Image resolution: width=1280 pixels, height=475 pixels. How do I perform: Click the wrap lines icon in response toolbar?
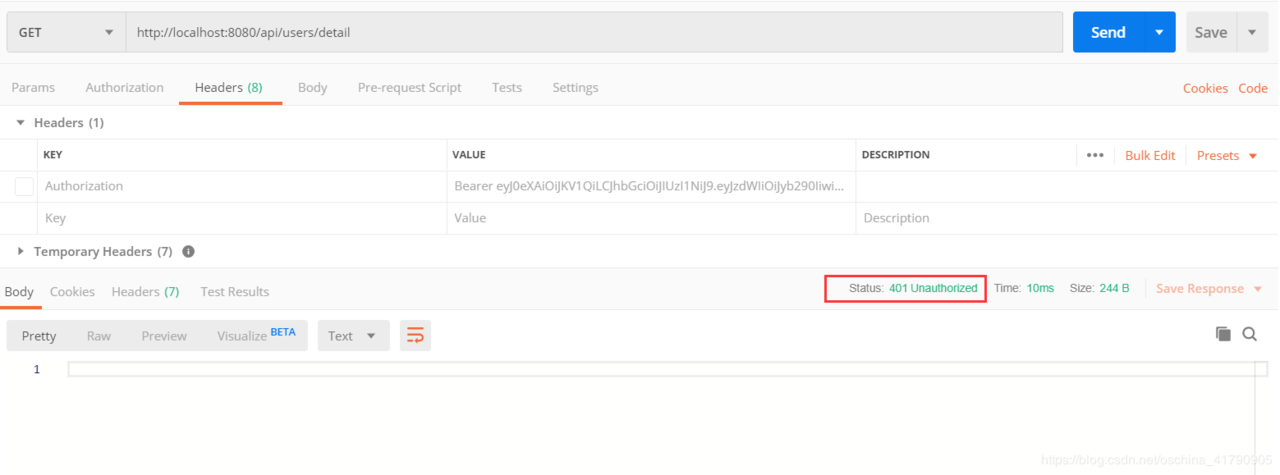click(x=415, y=335)
